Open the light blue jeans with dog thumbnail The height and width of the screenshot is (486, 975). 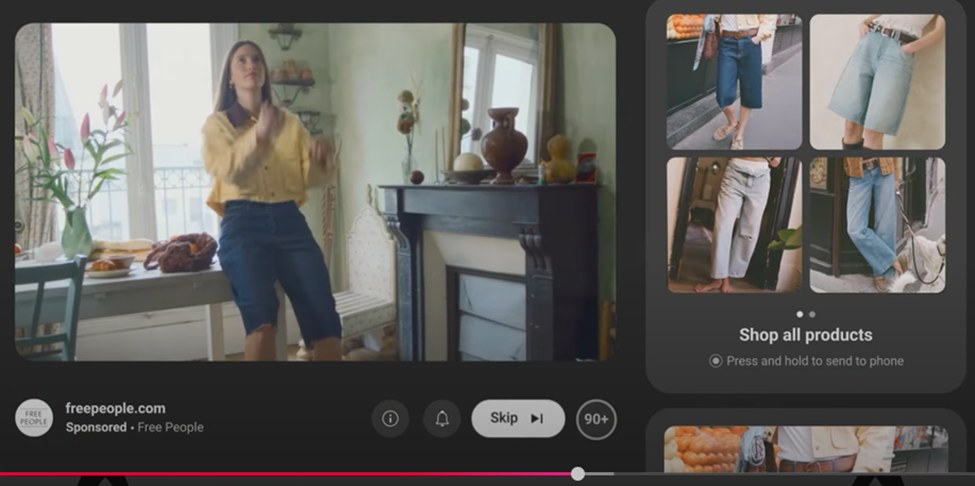[877, 224]
